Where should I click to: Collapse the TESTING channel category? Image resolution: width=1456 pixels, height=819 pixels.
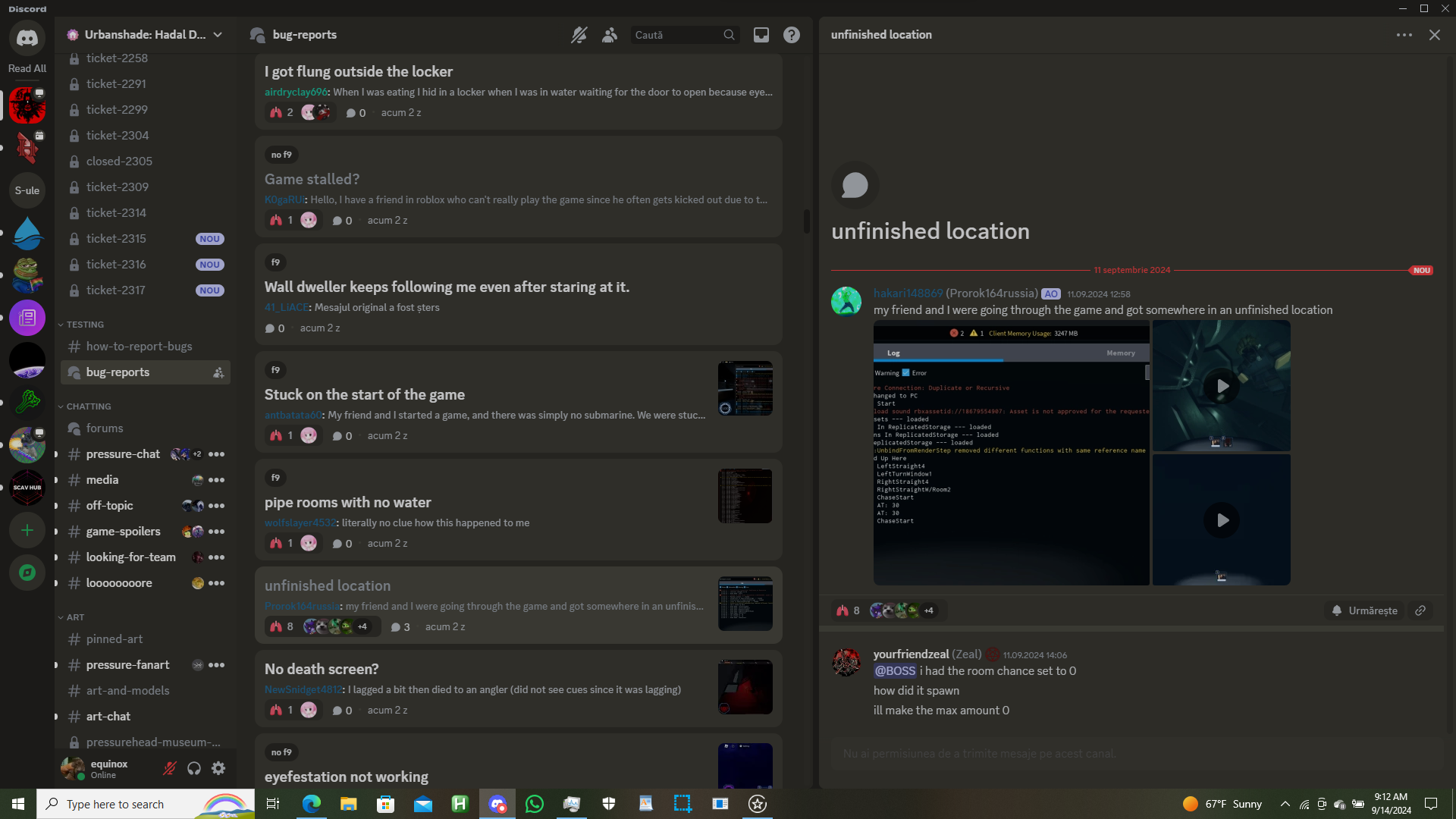click(84, 325)
